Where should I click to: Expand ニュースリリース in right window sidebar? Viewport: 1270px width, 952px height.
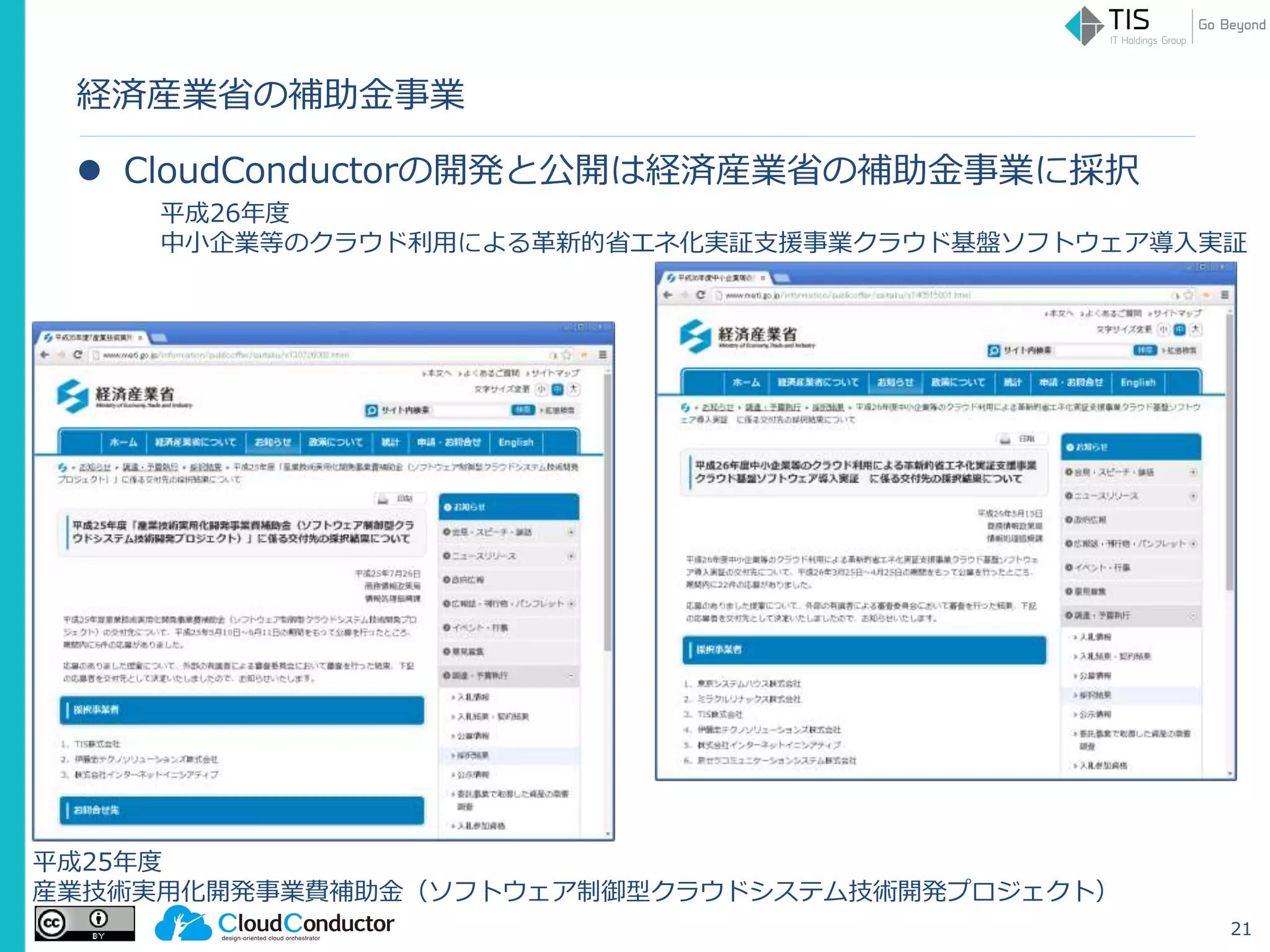click(1193, 496)
